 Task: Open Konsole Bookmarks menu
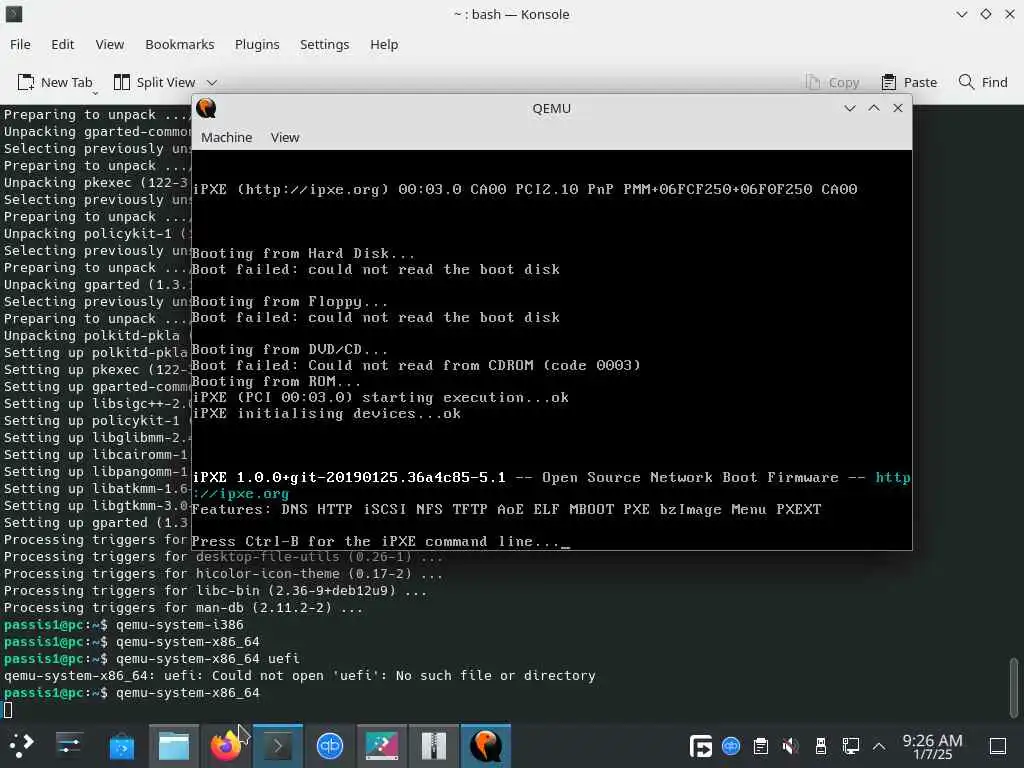180,44
